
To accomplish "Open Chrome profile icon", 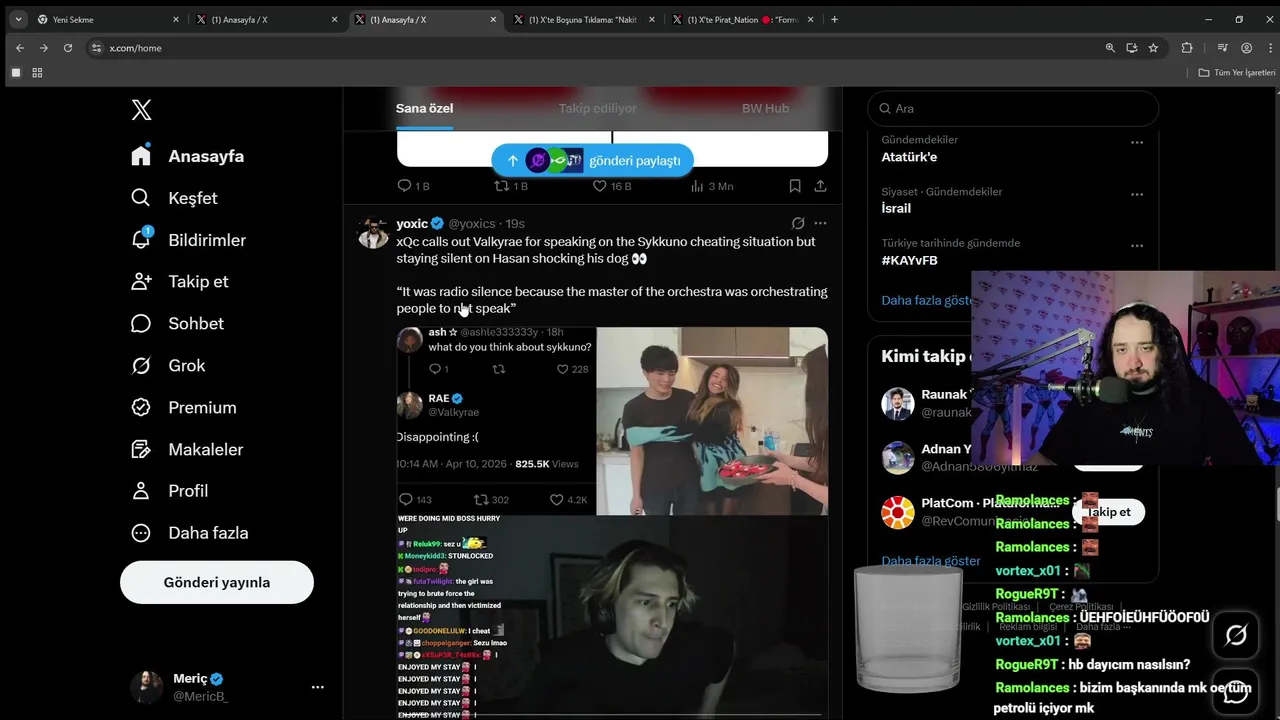I will [1246, 48].
